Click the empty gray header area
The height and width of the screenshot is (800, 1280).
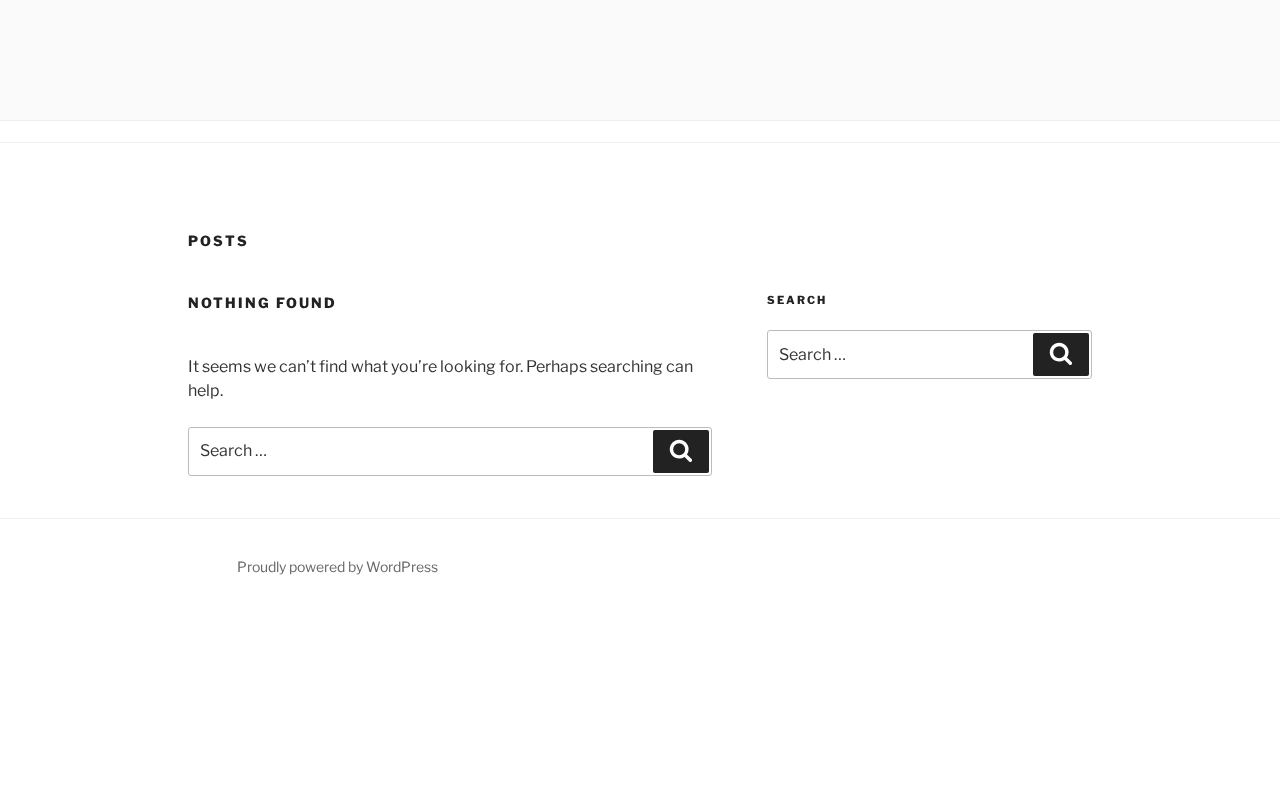(x=640, y=60)
